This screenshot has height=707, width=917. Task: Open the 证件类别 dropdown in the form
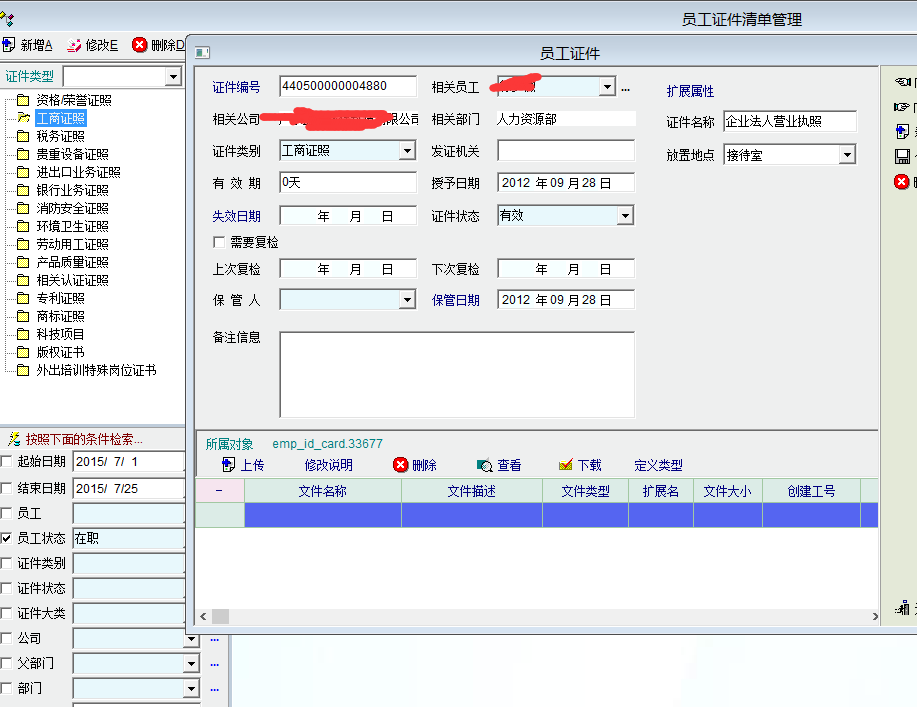click(x=406, y=151)
